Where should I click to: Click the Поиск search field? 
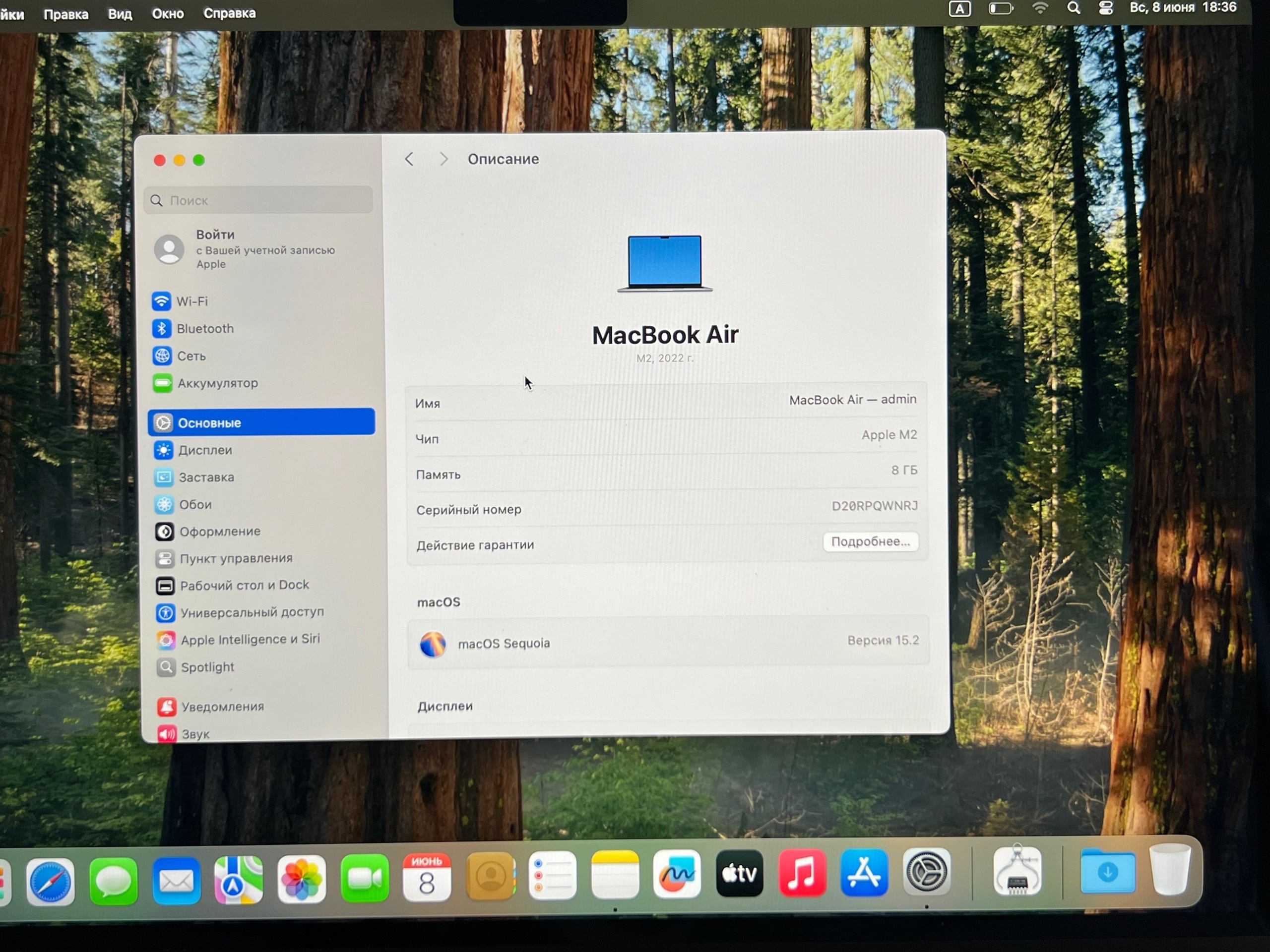[258, 200]
